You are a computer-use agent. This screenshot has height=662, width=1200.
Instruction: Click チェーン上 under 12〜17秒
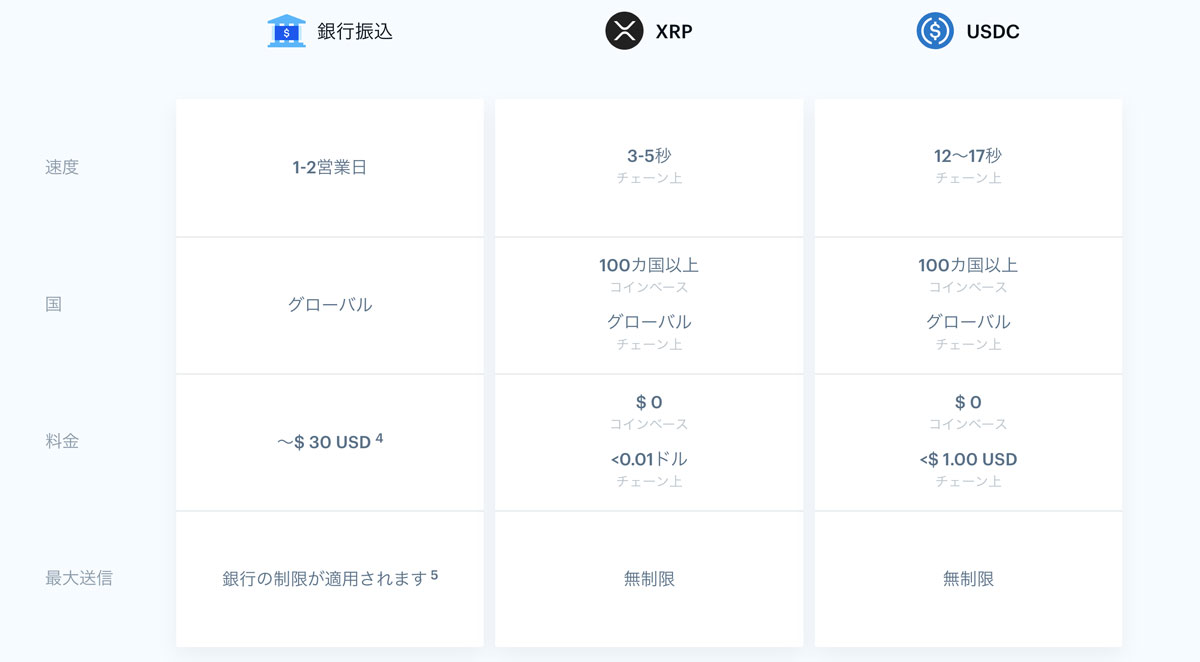(968, 178)
